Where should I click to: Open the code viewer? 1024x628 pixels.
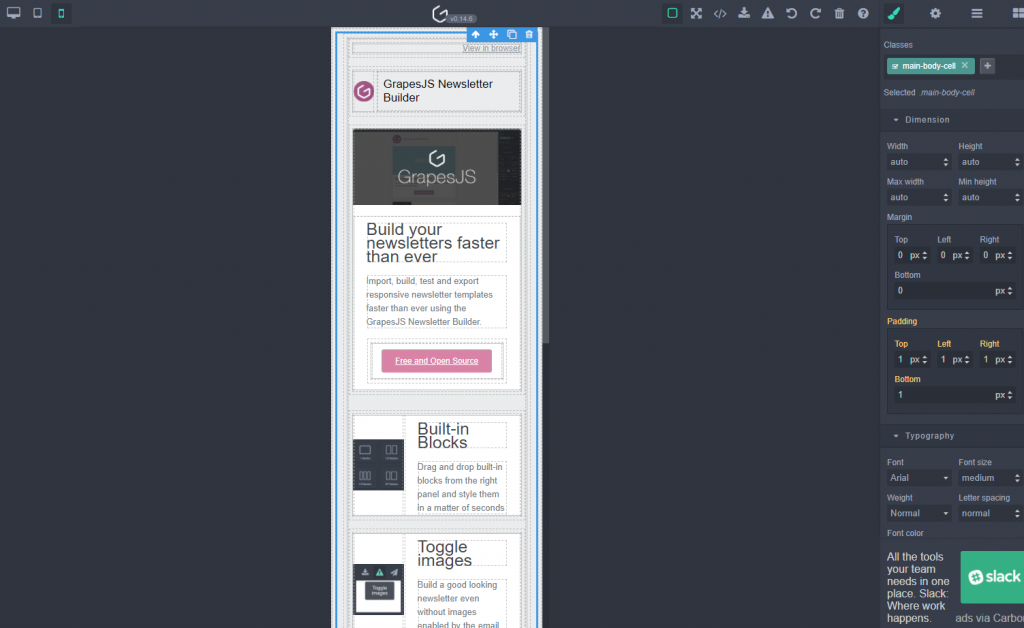pos(720,13)
